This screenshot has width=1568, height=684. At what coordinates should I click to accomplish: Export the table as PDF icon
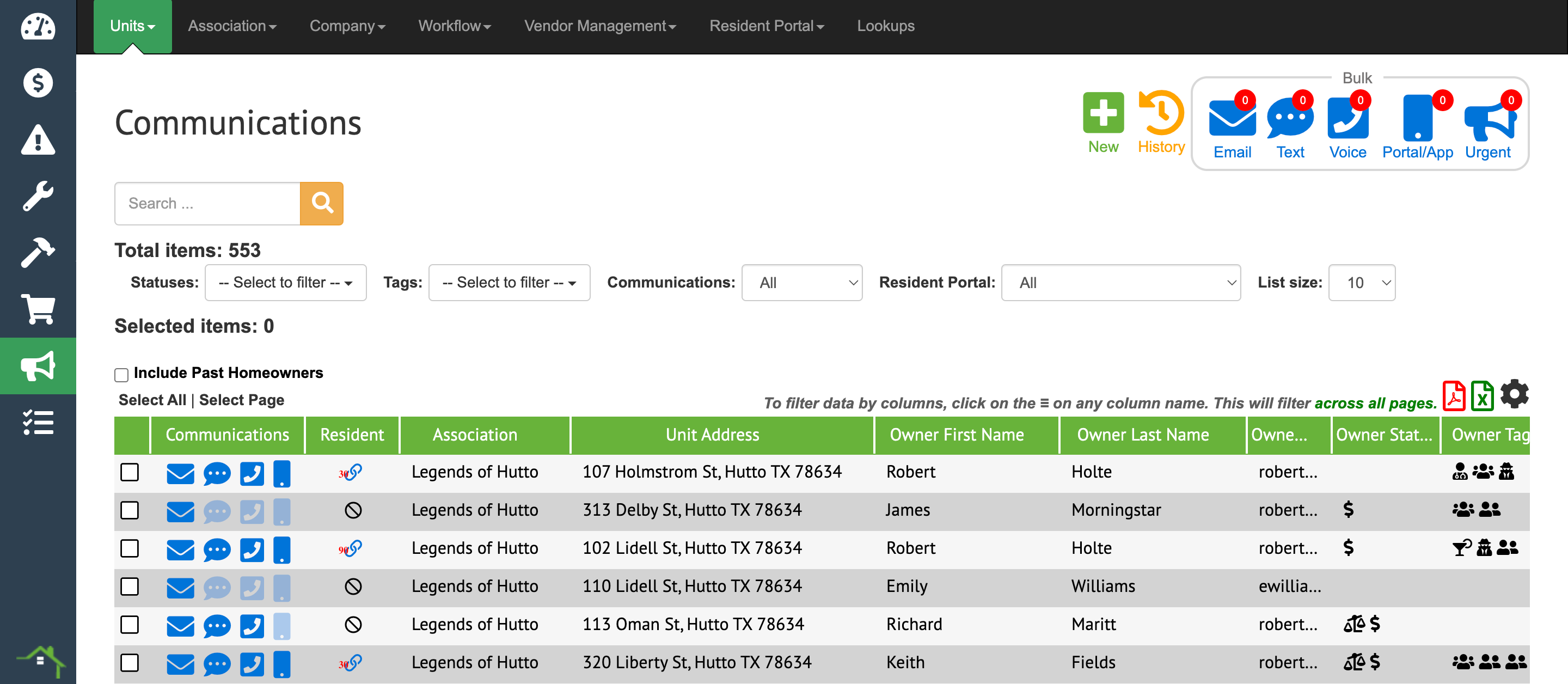1454,396
